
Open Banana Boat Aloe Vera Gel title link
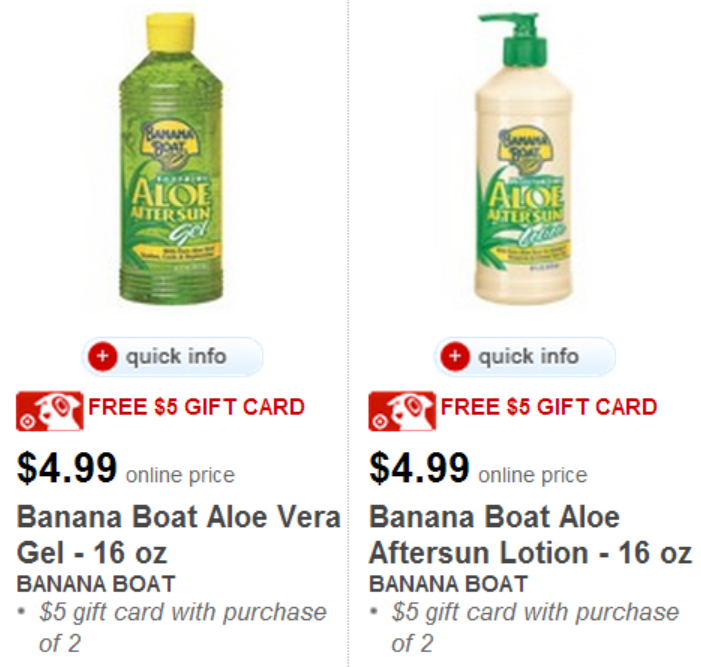178,534
